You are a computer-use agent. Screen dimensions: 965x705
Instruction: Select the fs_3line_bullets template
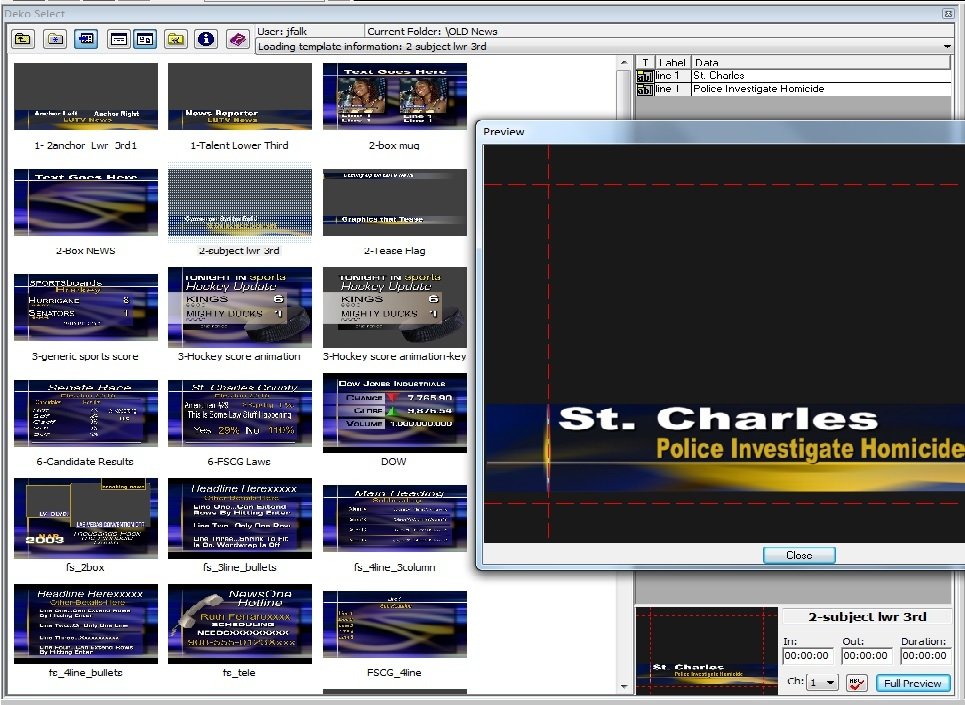[239, 518]
